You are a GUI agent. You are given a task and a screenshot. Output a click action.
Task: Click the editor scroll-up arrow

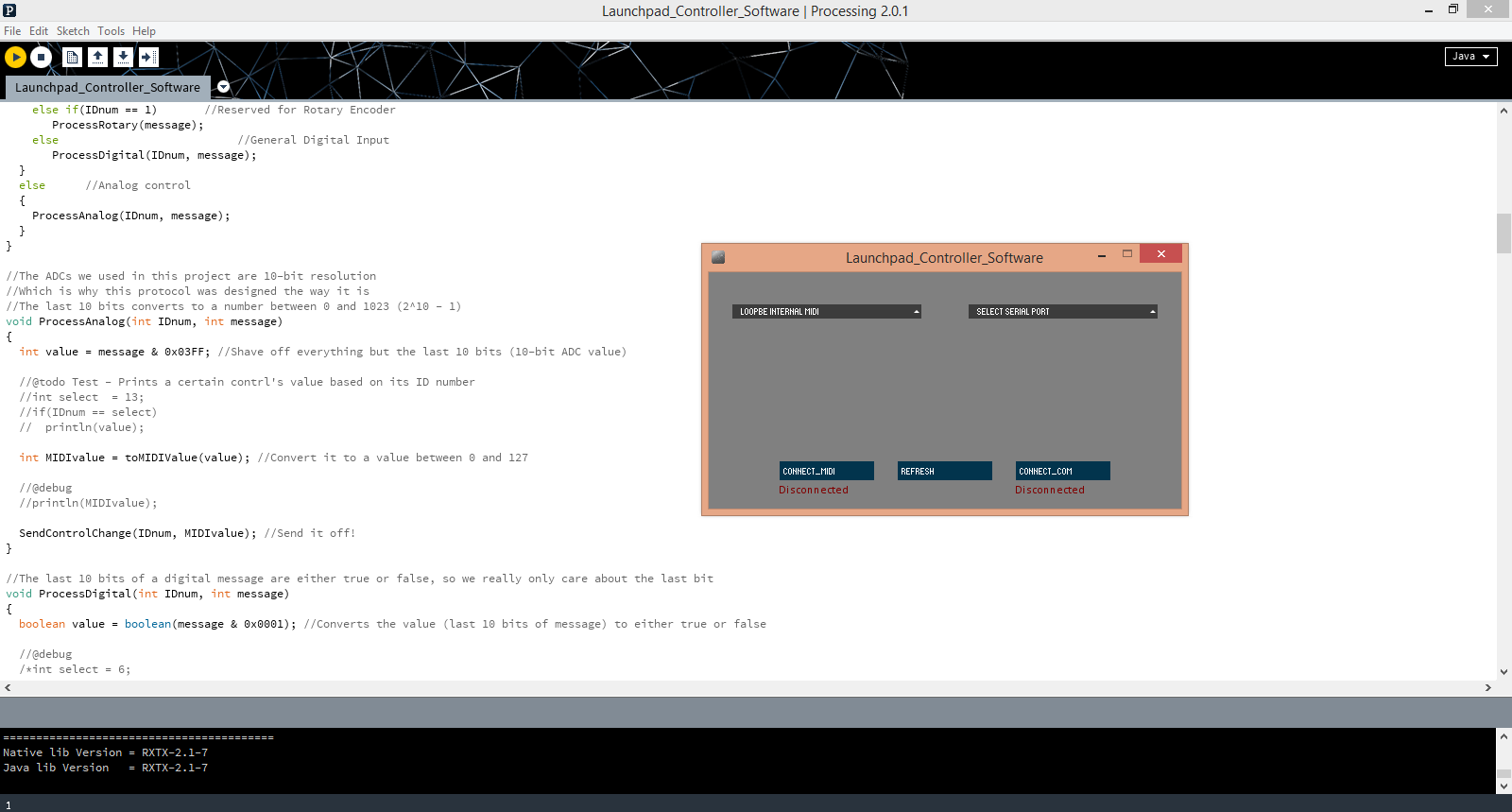coord(1503,111)
